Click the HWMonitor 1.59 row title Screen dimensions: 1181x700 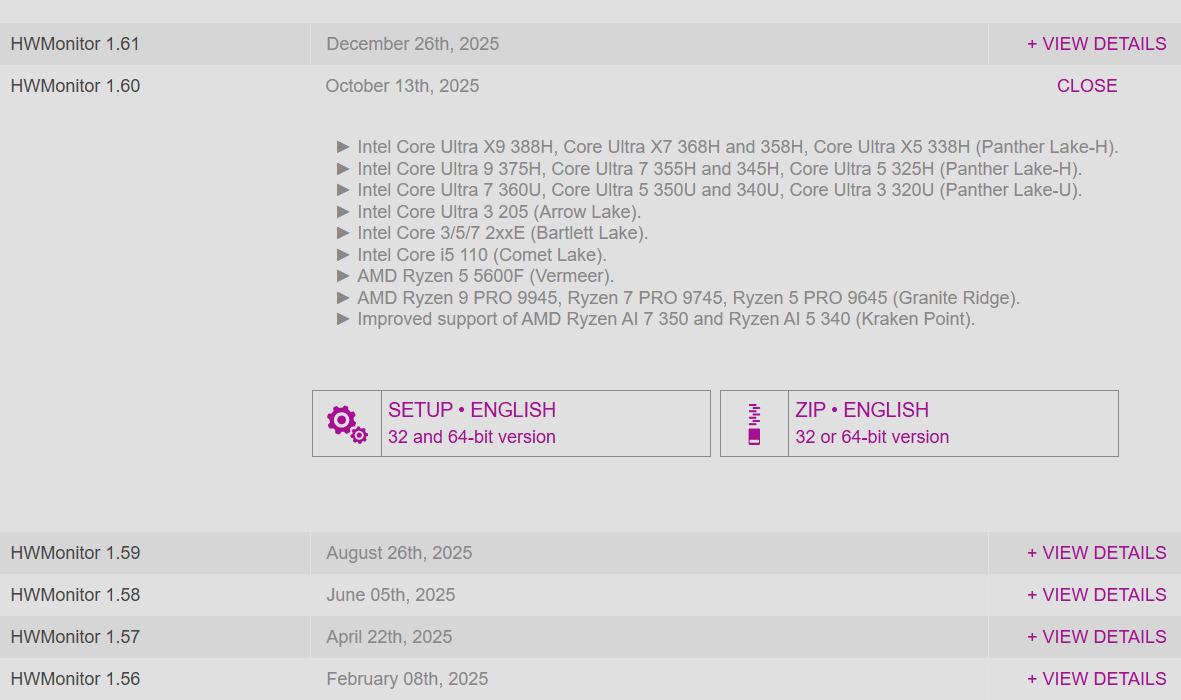point(75,553)
